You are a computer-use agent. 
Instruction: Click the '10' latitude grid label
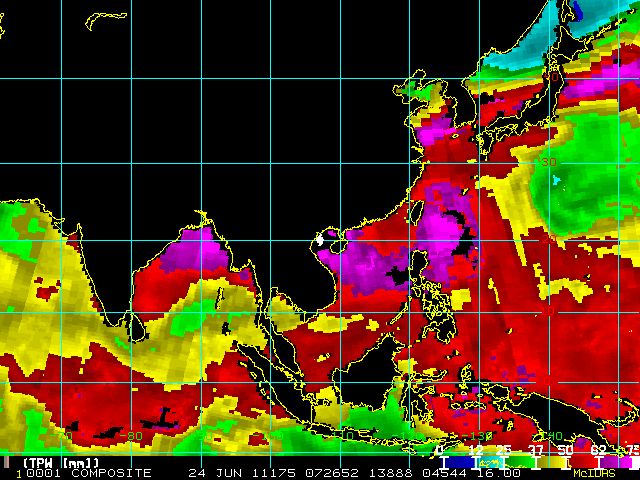tap(548, 311)
